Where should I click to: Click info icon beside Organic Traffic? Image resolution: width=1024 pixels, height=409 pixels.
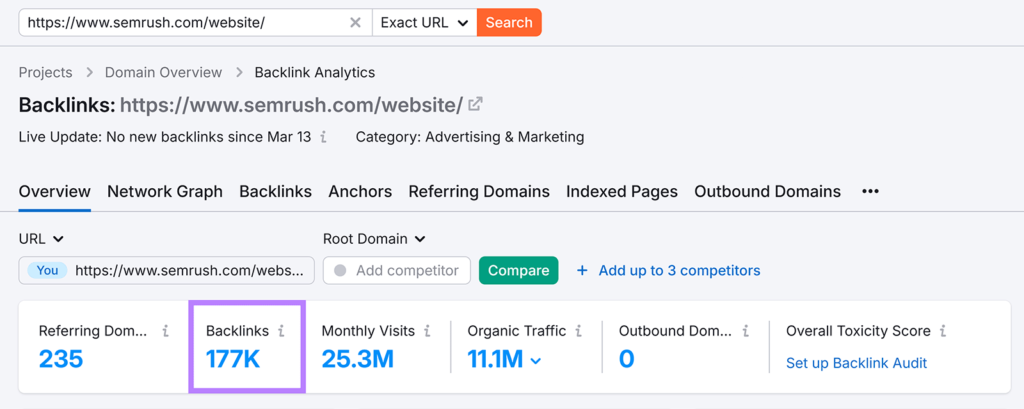point(578,331)
